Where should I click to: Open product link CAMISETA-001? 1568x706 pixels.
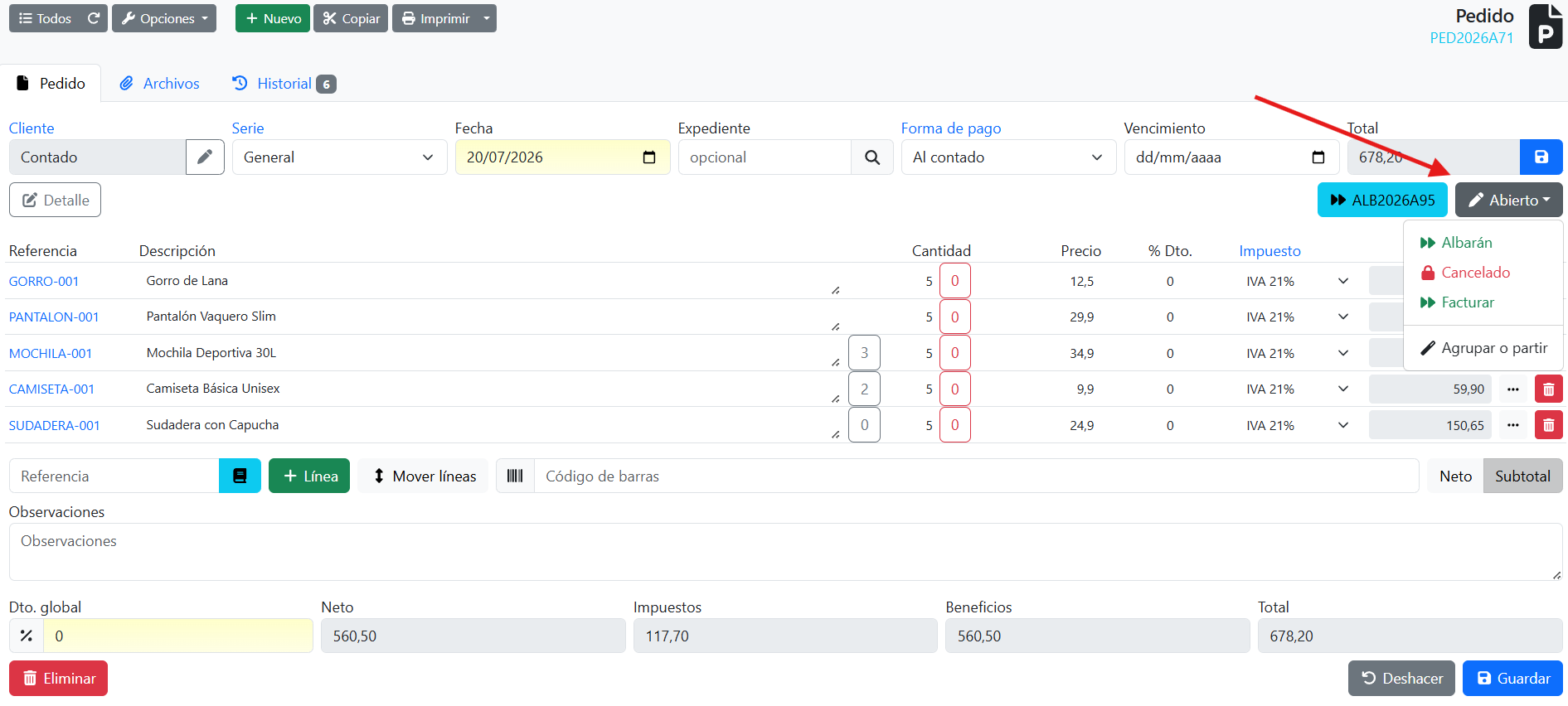(51, 389)
